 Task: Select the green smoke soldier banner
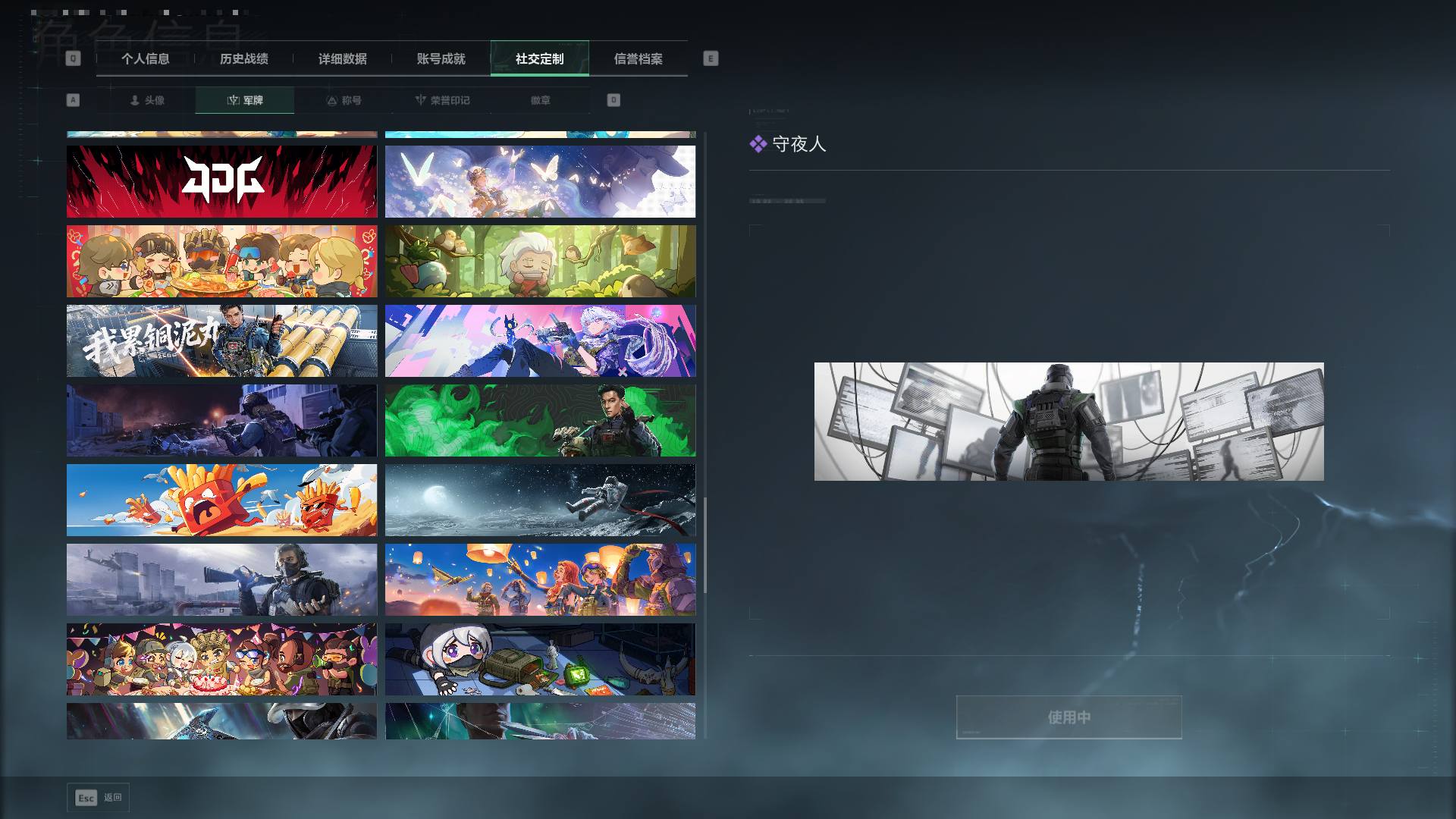(x=540, y=420)
